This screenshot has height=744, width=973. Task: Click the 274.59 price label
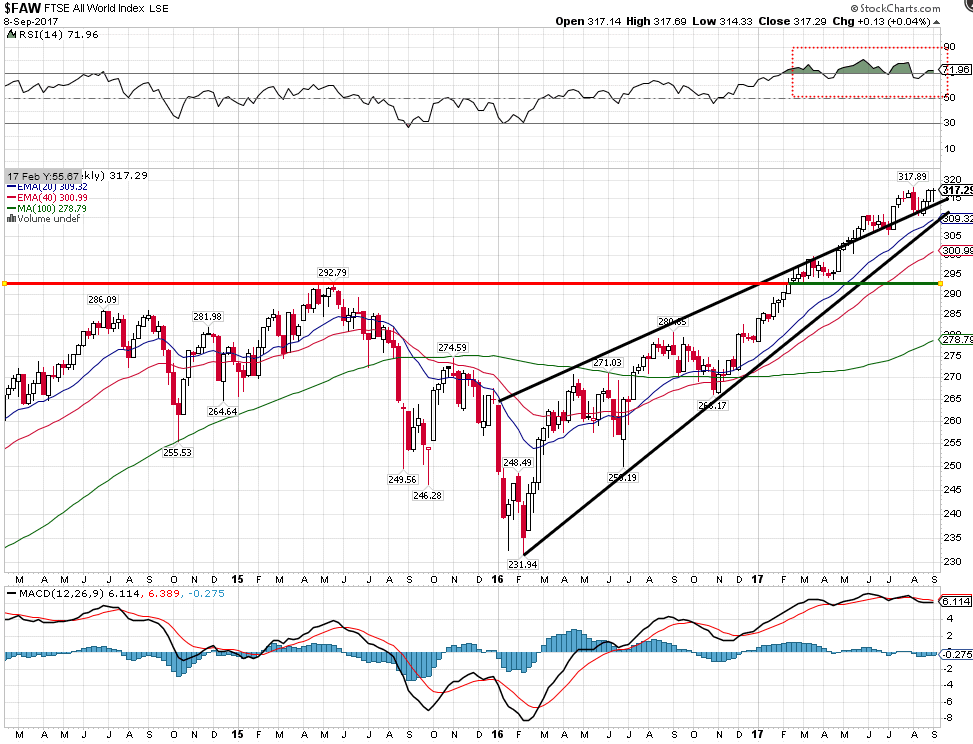[x=452, y=347]
